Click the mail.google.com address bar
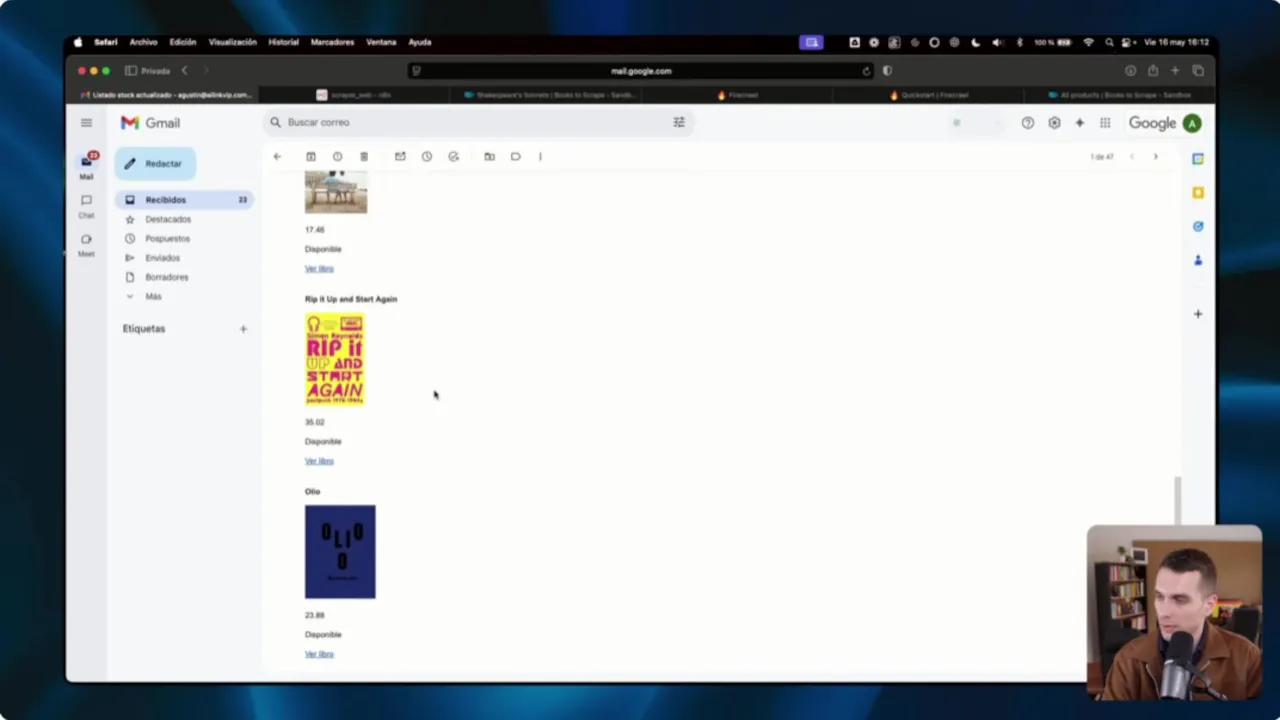 (x=641, y=71)
